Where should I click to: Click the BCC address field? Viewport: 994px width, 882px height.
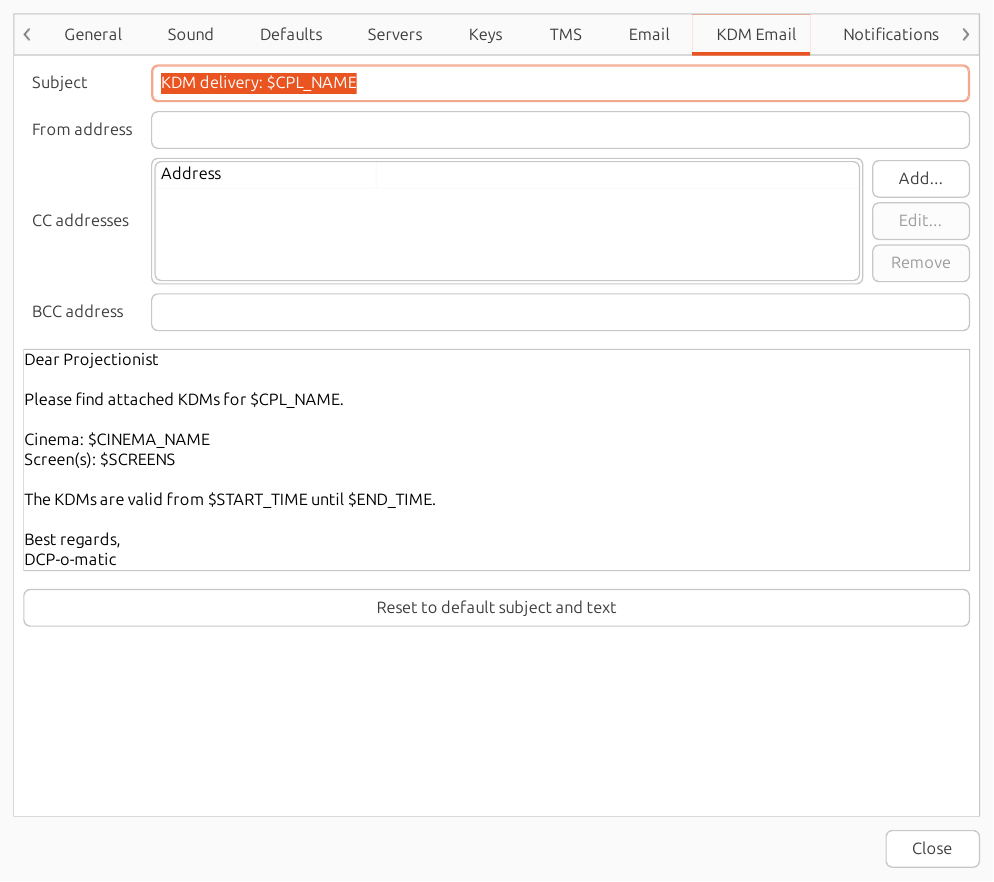[560, 312]
